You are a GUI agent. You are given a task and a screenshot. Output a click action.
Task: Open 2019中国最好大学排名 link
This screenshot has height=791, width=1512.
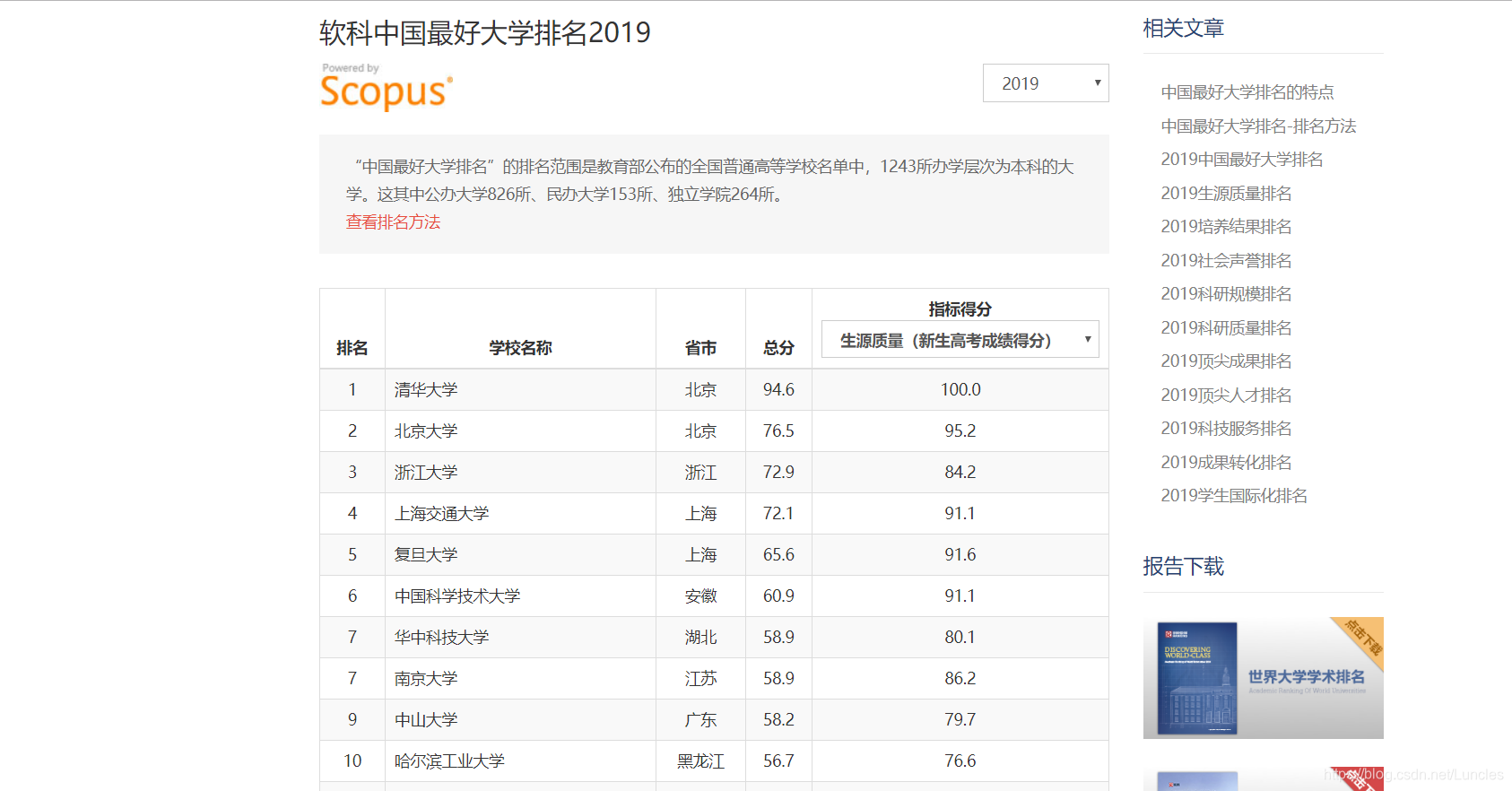pyautogui.click(x=1242, y=160)
